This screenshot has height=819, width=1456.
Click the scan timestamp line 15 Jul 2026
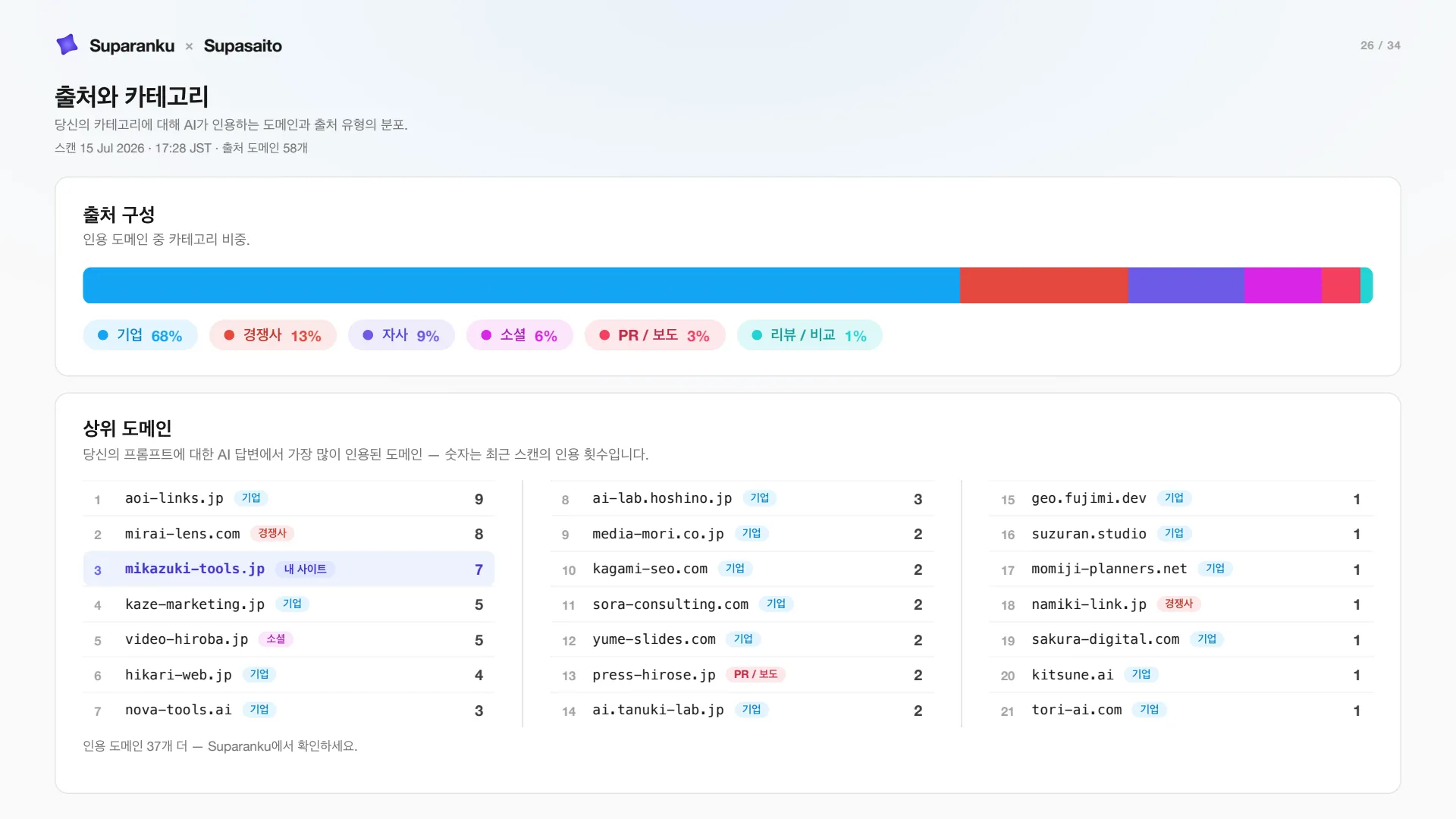[181, 148]
